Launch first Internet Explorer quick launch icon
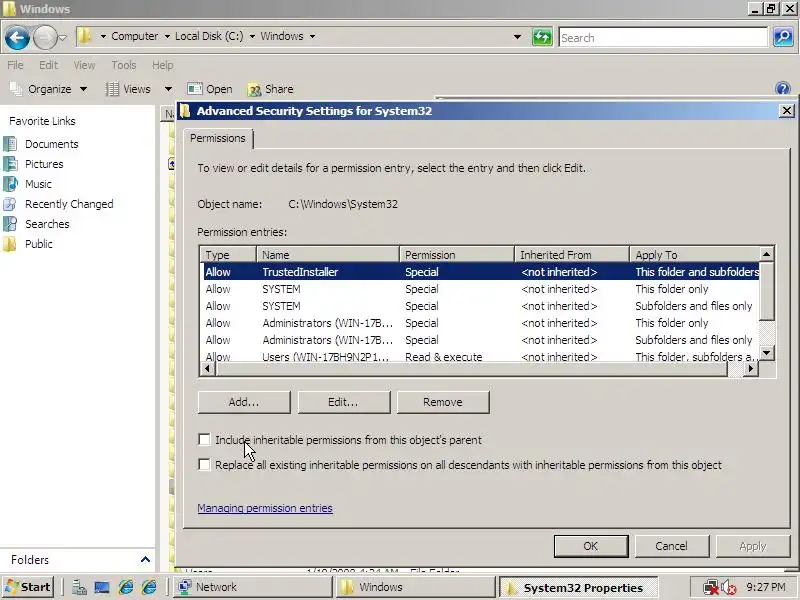The width and height of the screenshot is (800, 600). pos(126,588)
